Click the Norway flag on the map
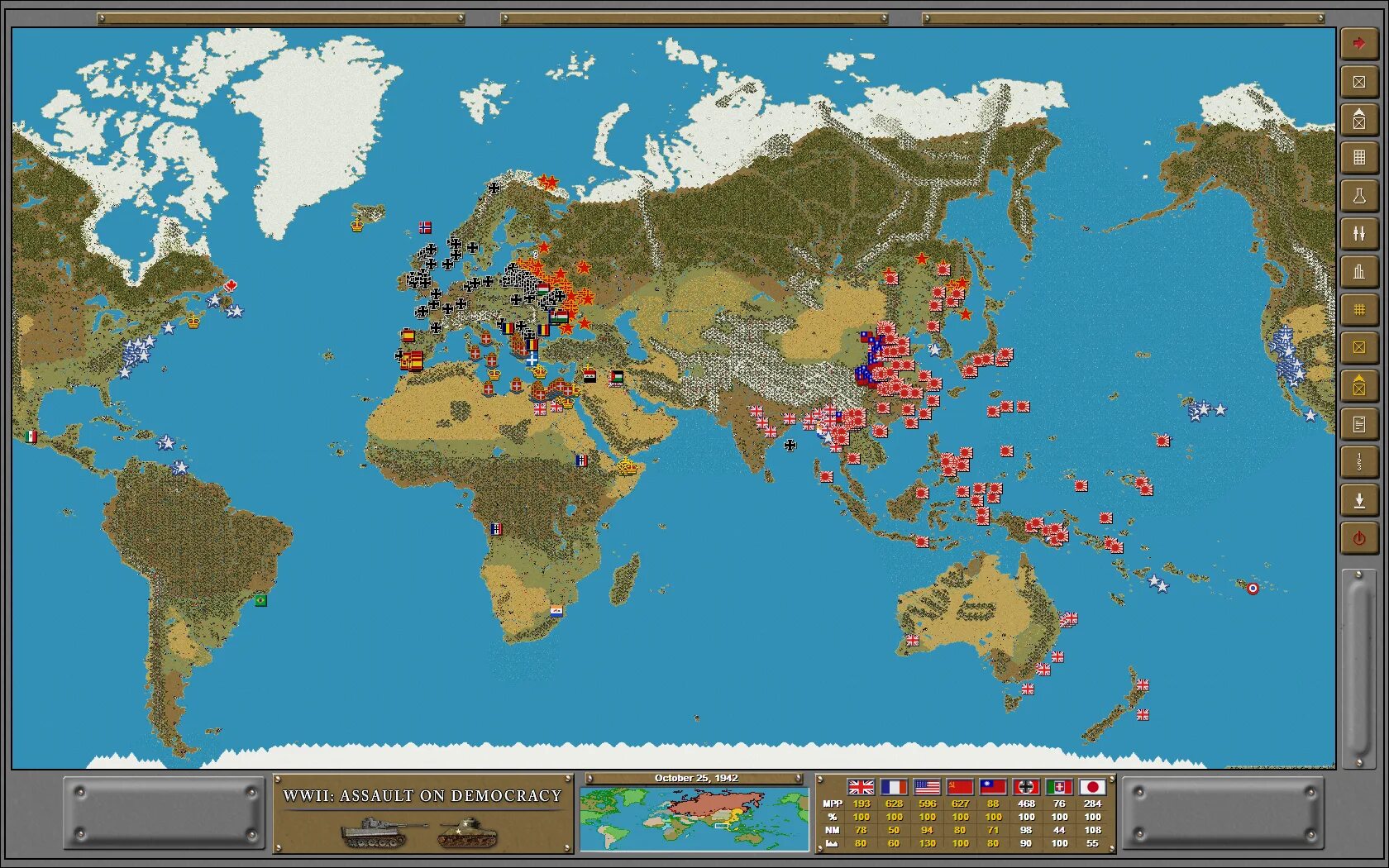Image resolution: width=1389 pixels, height=868 pixels. click(x=425, y=227)
